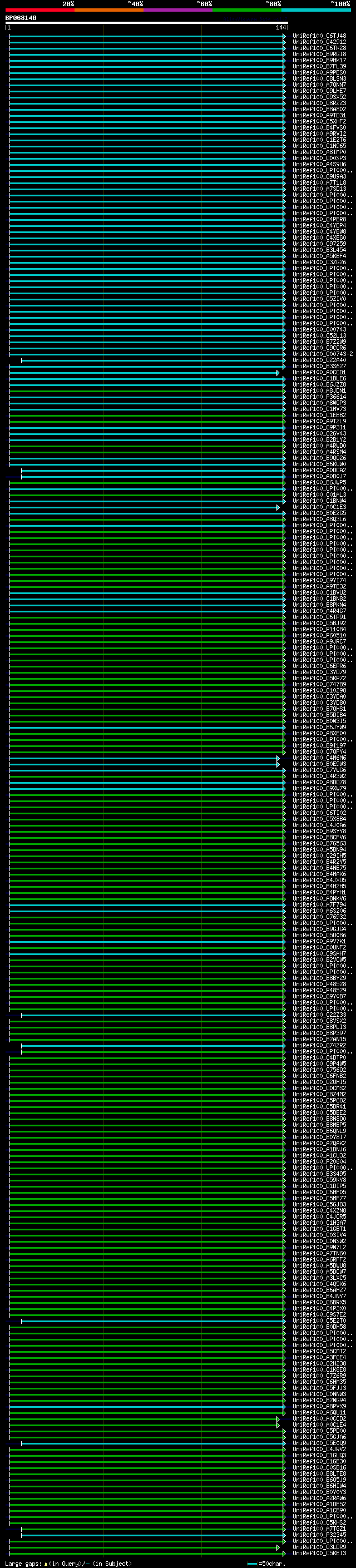Open hit UniRef100_B7FL39
The image size is (356, 1568).
(x=319, y=66)
